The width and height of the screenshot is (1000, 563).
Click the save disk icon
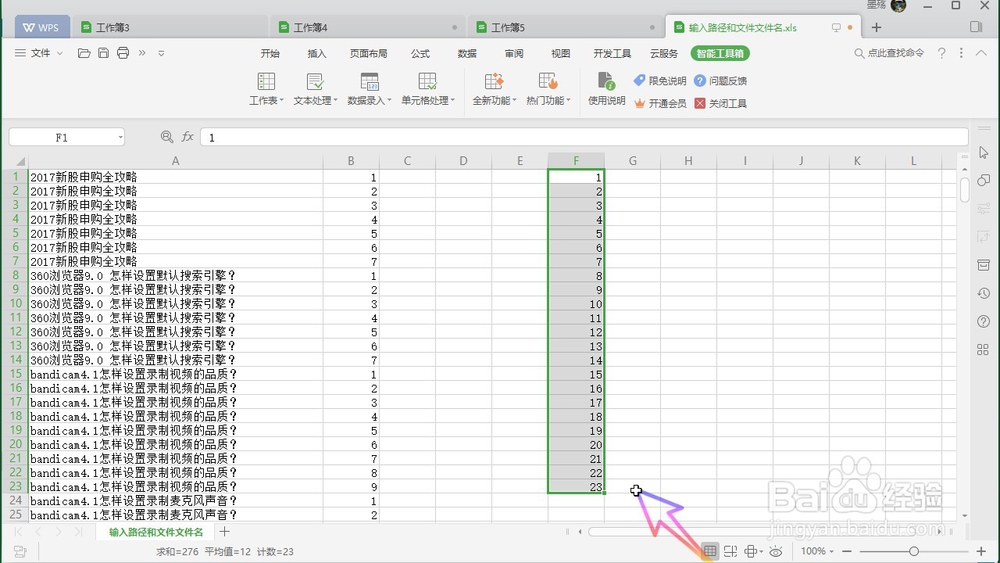[x=103, y=53]
